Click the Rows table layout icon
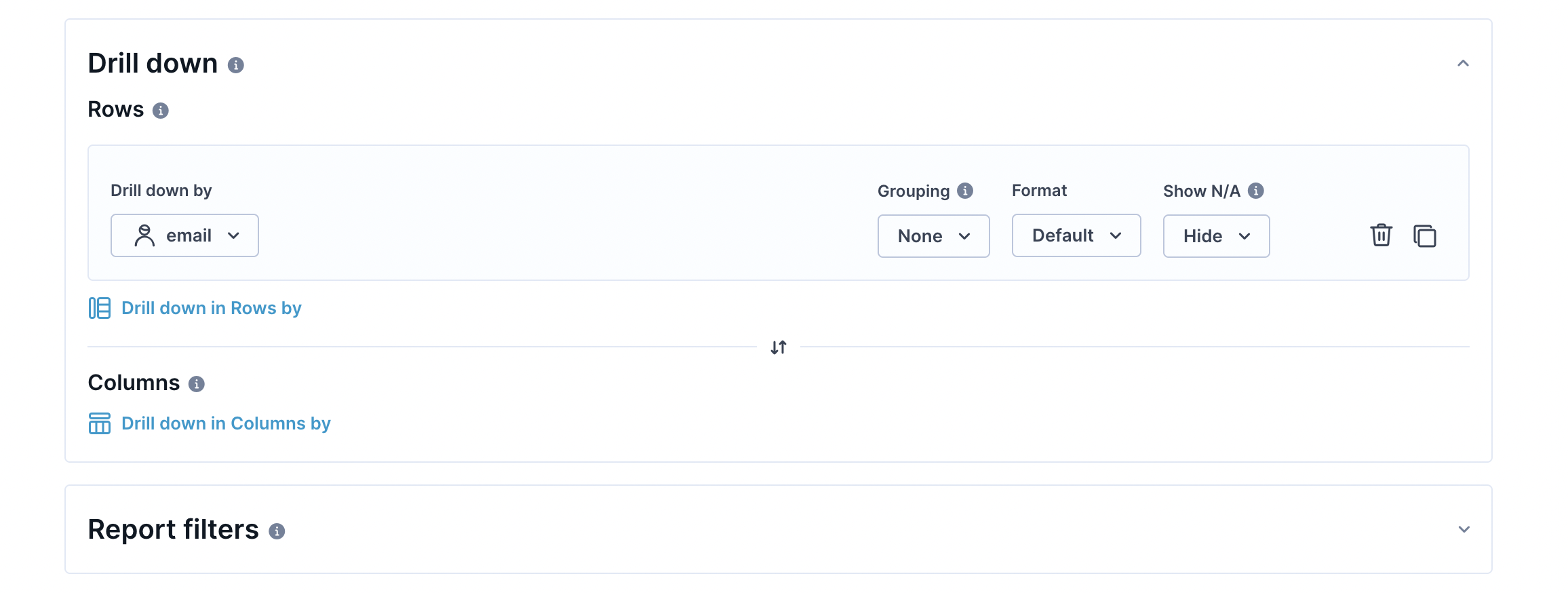The width and height of the screenshot is (1568, 593). point(100,308)
